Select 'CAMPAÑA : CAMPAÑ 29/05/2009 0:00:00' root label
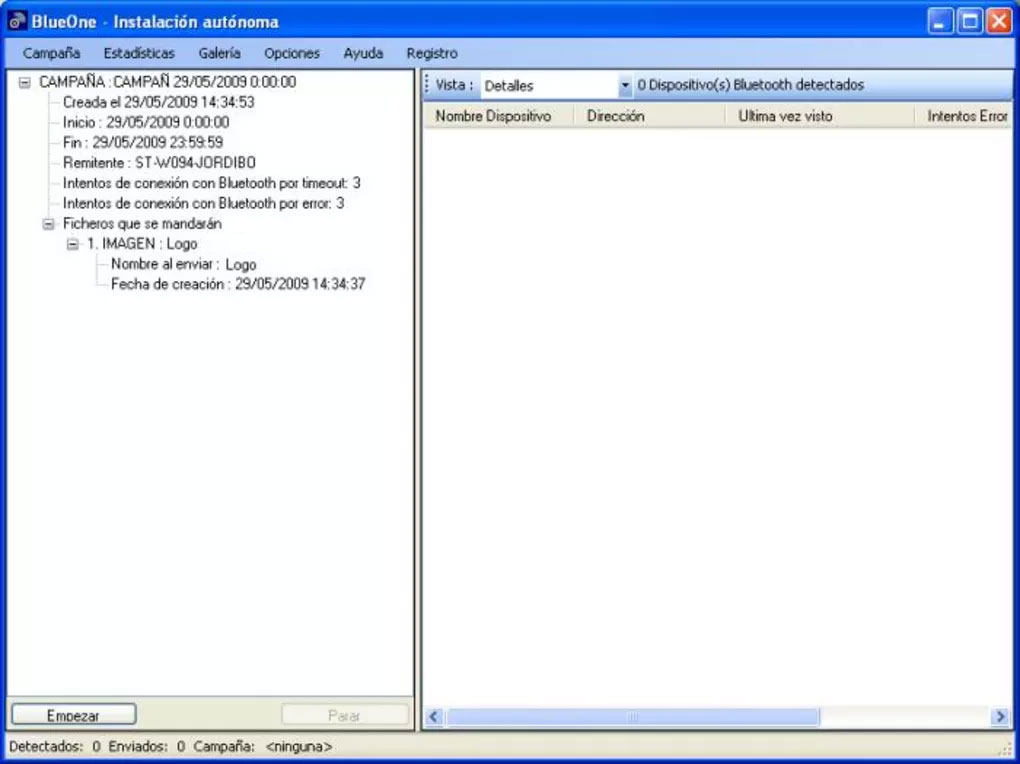The image size is (1020, 764). tap(167, 82)
